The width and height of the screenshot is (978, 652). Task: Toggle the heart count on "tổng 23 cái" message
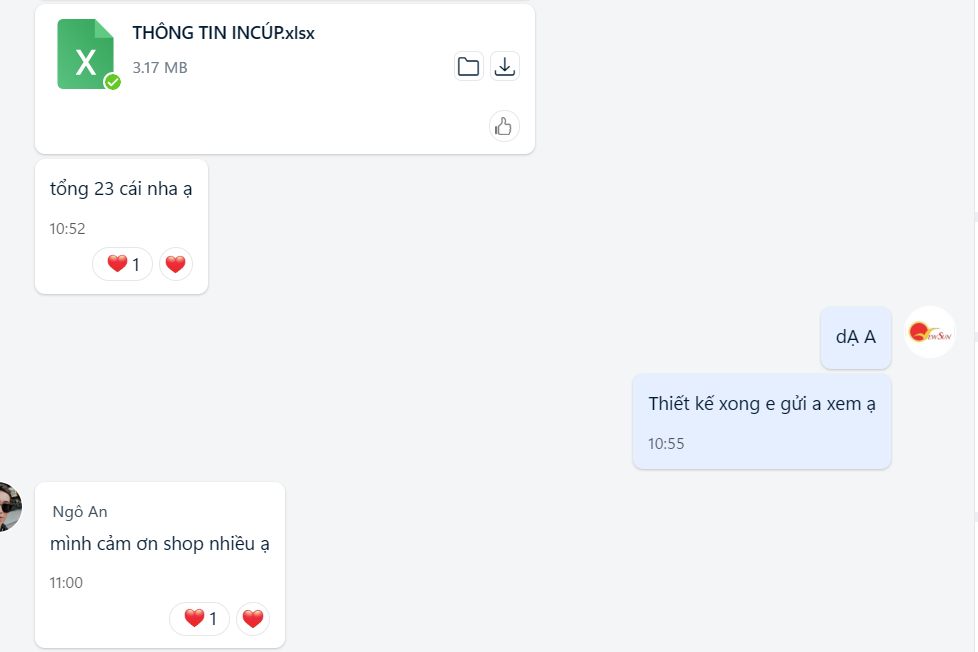tap(123, 264)
